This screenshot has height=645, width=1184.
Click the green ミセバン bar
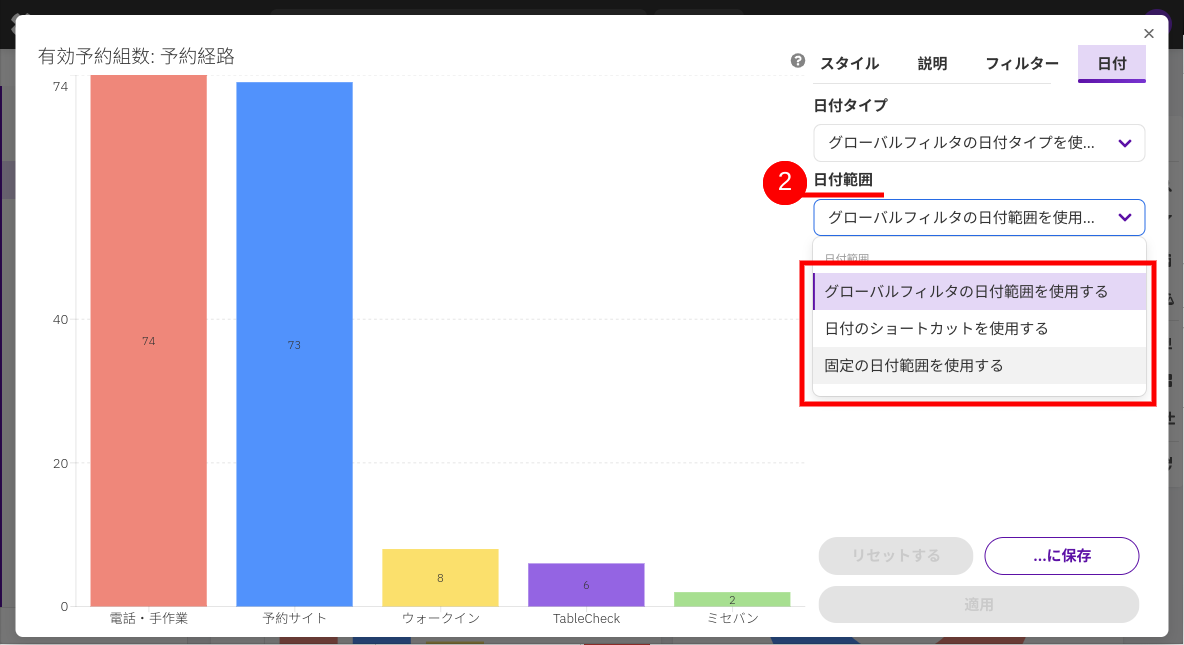point(732,599)
